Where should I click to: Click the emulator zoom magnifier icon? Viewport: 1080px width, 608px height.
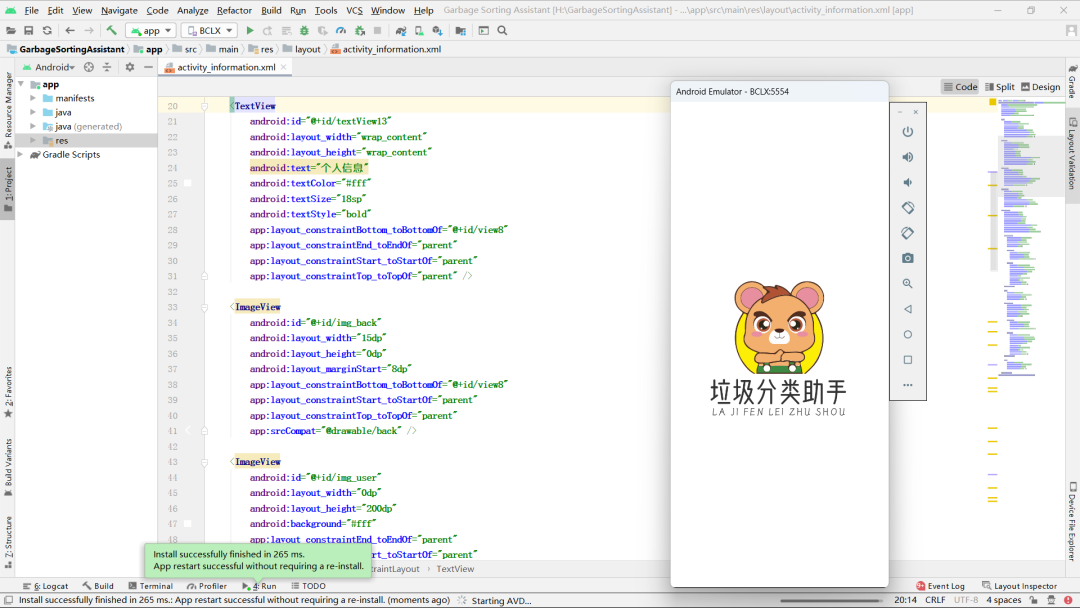click(908, 284)
